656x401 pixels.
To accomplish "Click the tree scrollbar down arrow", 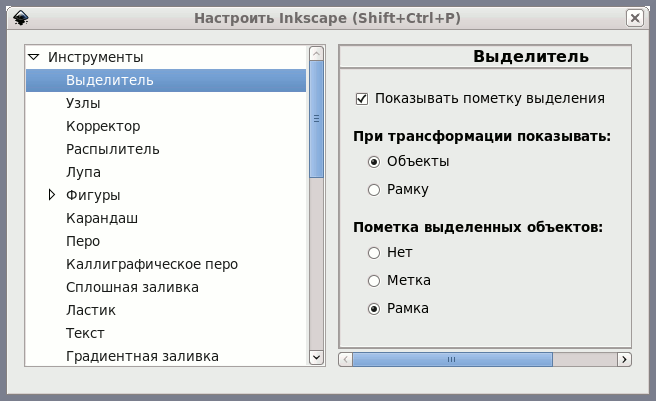I will click(316, 357).
